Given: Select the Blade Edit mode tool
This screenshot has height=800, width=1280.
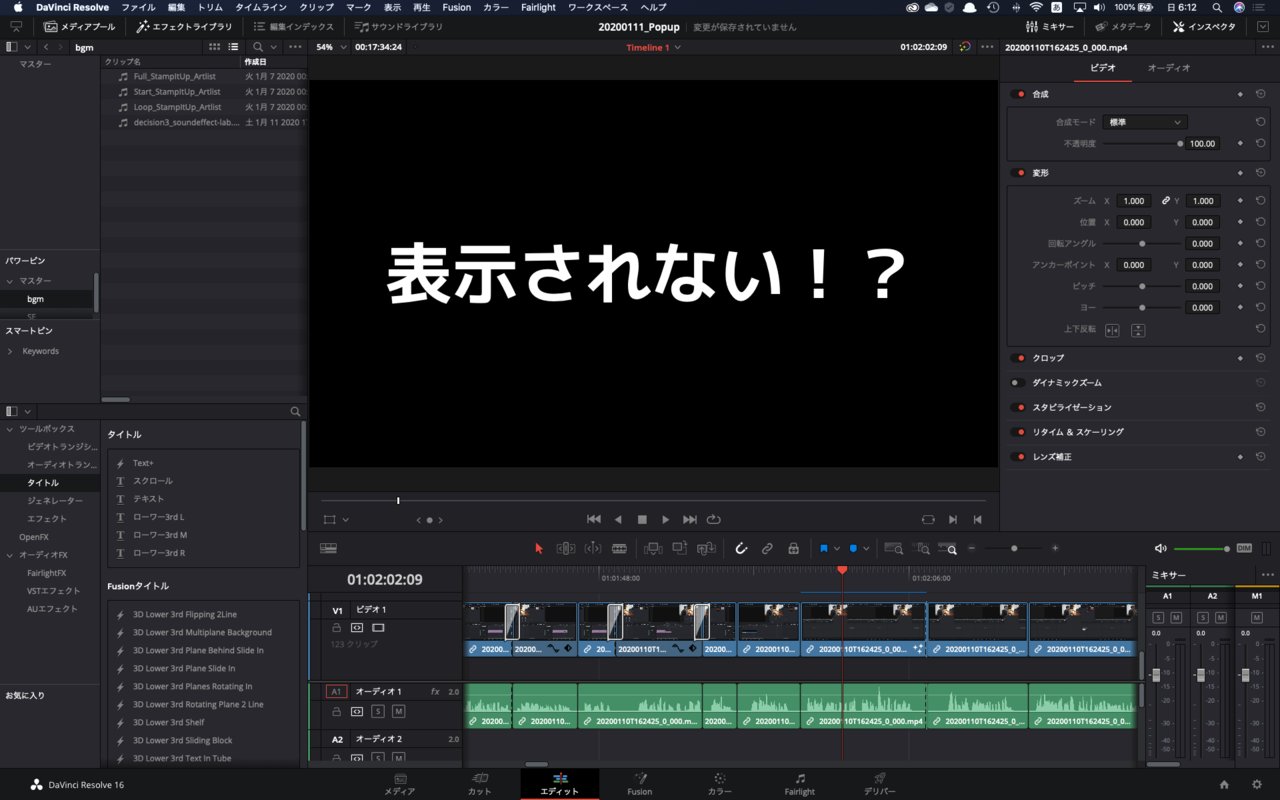Looking at the screenshot, I should click(x=619, y=548).
